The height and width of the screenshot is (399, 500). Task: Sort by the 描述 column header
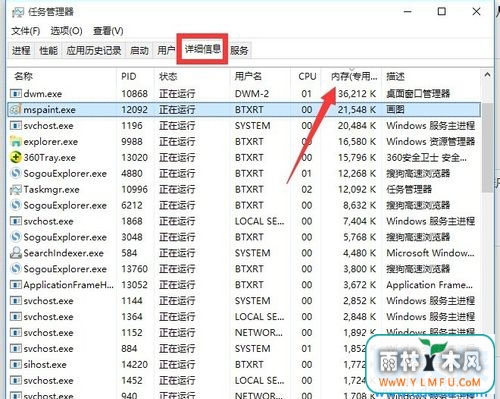click(x=431, y=76)
